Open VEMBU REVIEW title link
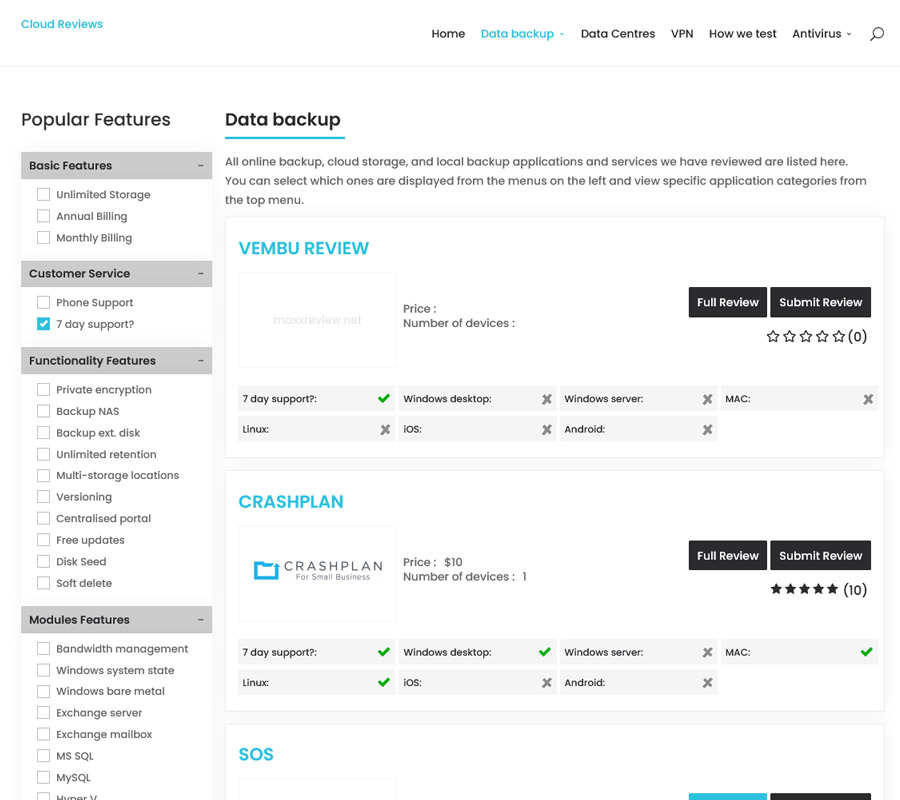Screen dimensions: 900x800 (304, 248)
